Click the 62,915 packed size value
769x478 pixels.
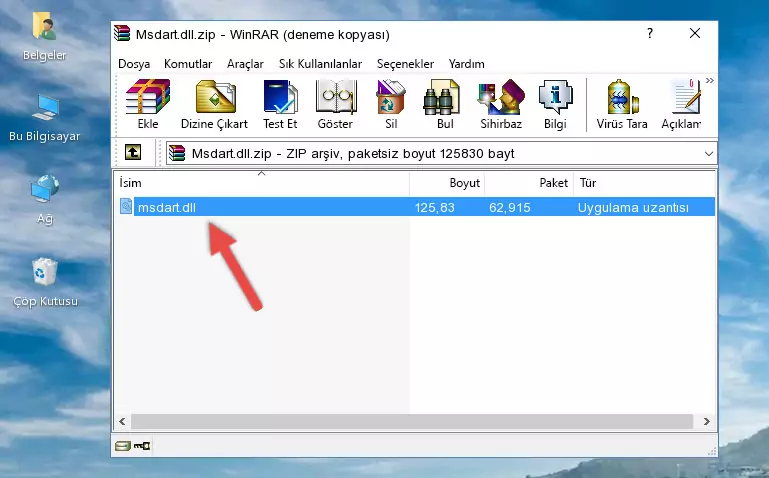click(510, 208)
